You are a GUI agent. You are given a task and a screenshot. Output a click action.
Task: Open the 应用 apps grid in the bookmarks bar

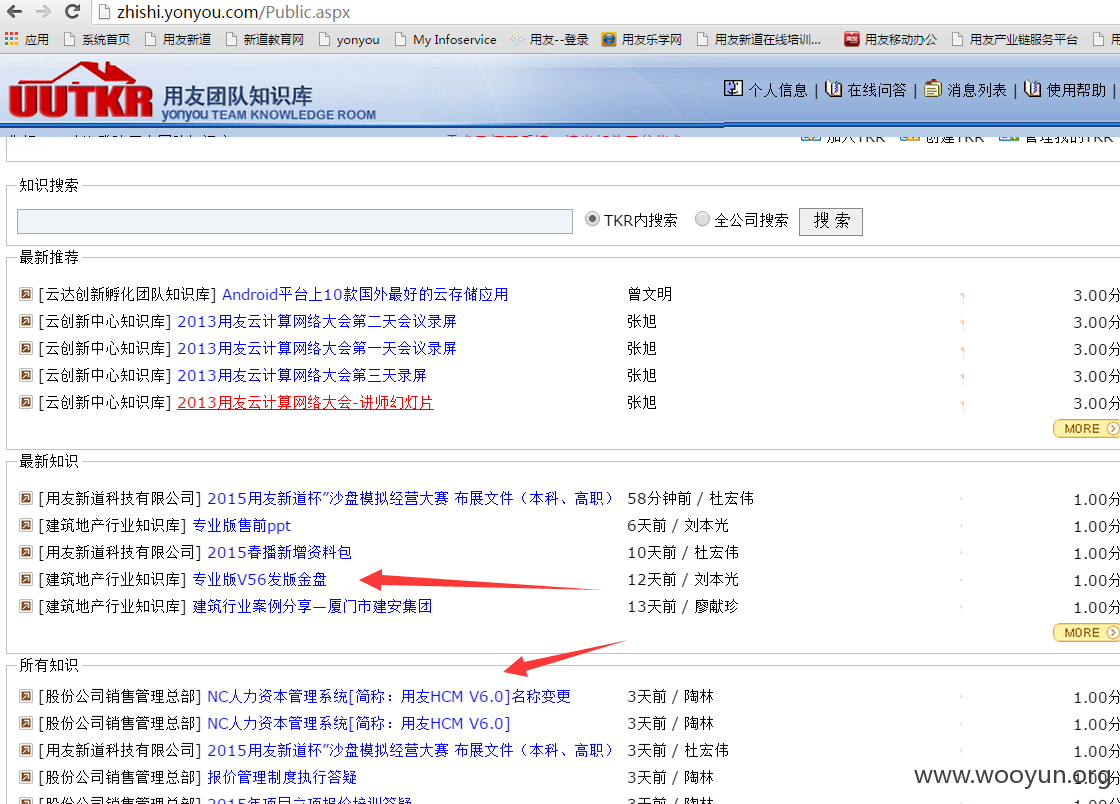click(x=27, y=39)
